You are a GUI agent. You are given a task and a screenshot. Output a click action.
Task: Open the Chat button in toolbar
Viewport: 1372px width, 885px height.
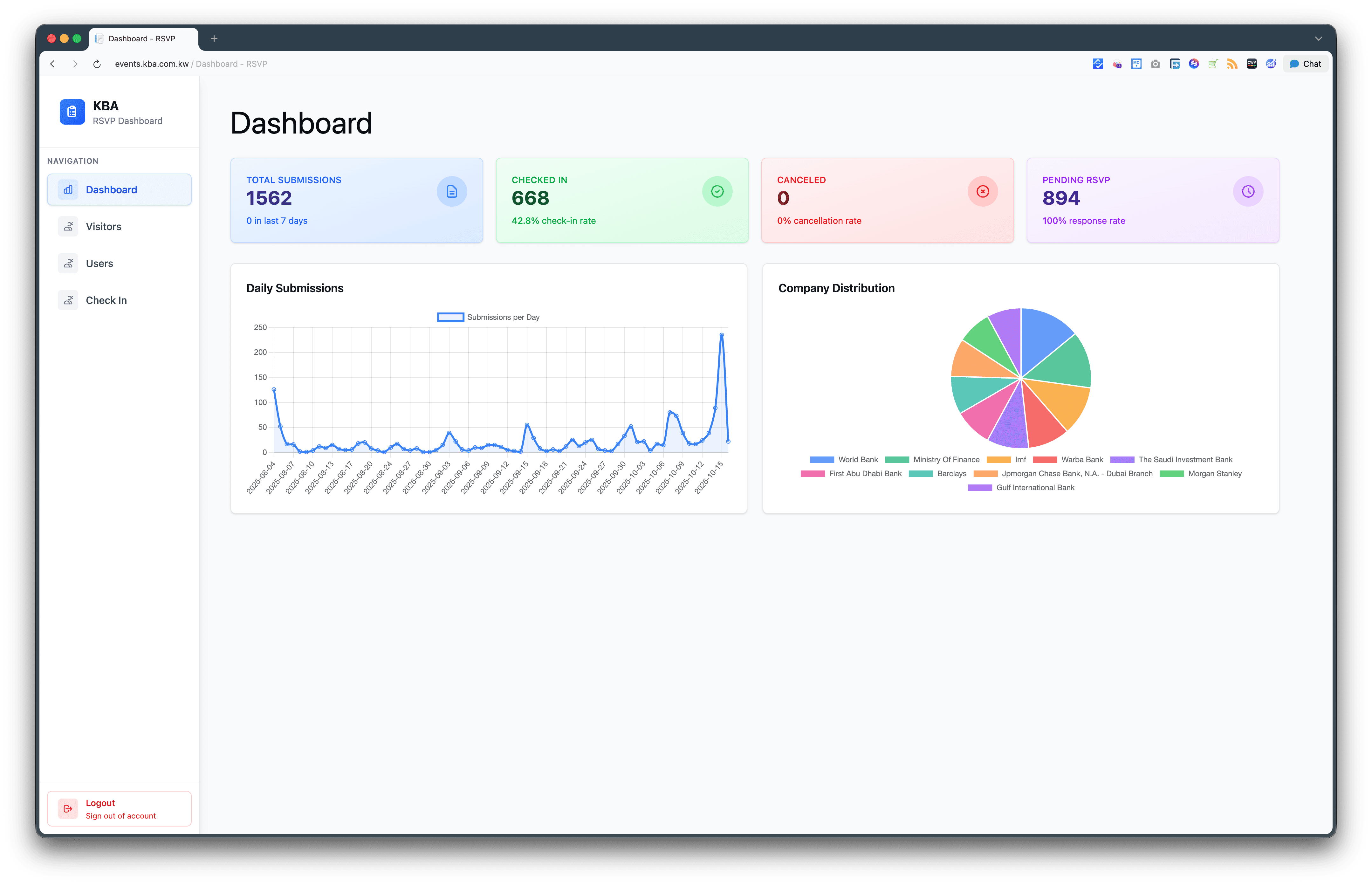(x=1305, y=64)
